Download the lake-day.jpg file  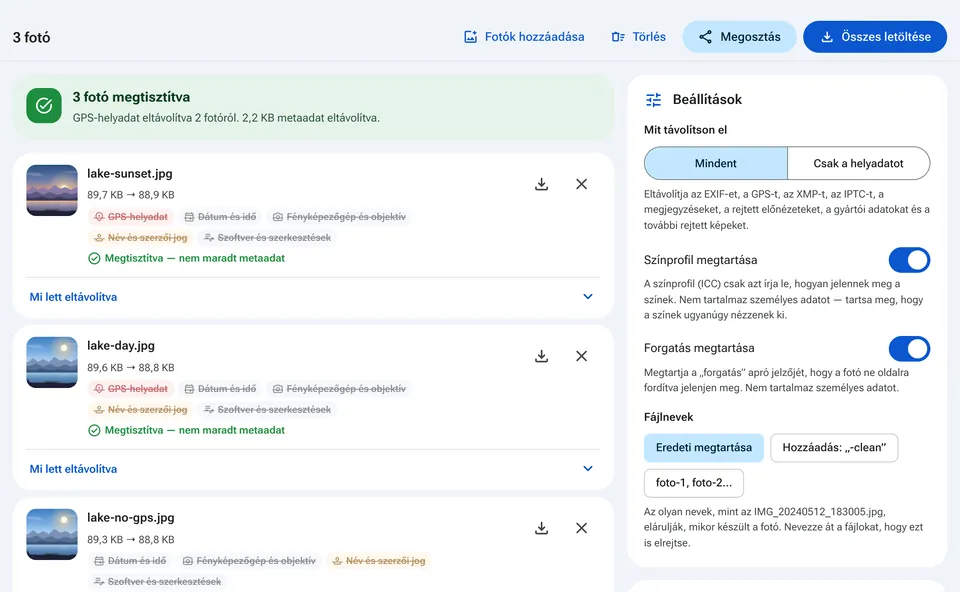tap(541, 356)
